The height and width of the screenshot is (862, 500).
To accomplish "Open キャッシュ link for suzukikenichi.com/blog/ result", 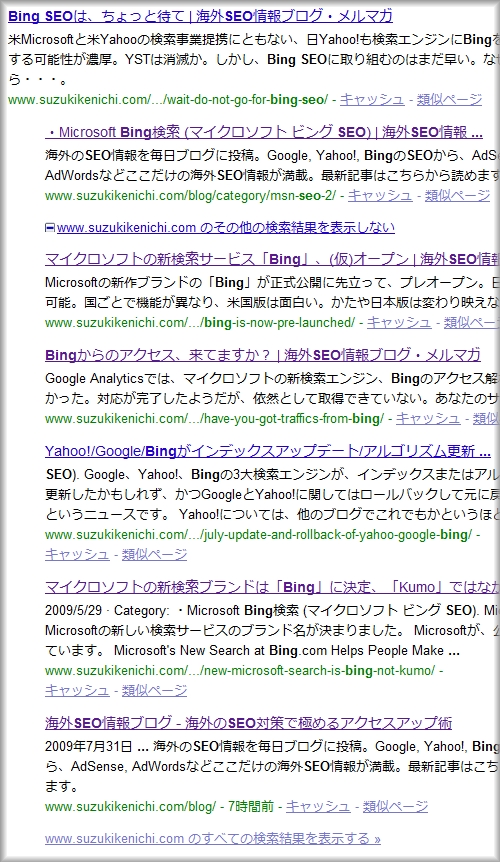I will tap(318, 806).
